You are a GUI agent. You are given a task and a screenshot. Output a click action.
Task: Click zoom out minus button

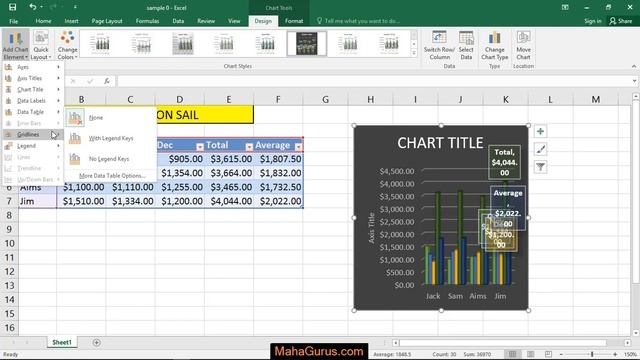562,354
